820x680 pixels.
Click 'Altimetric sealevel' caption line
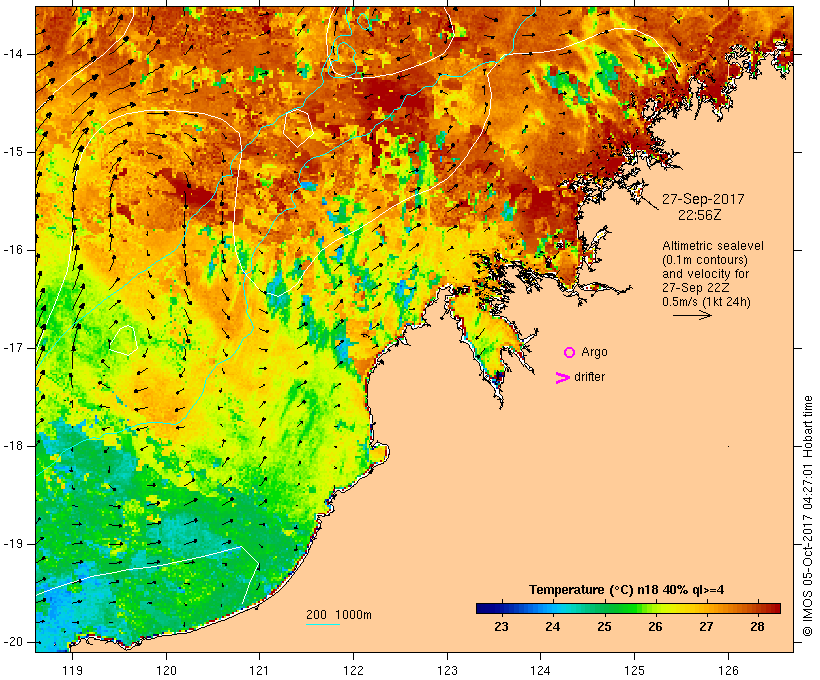tap(713, 246)
